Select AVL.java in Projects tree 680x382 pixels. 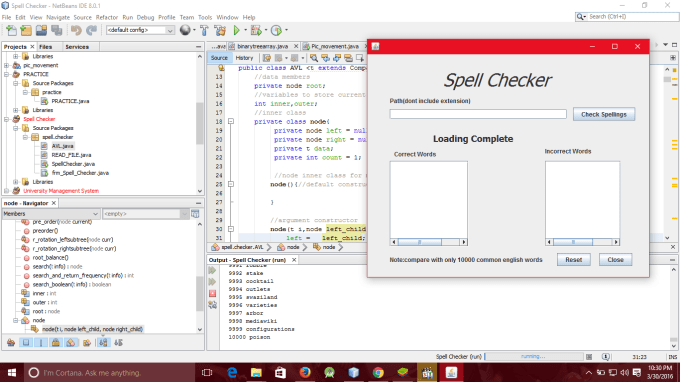coord(62,146)
